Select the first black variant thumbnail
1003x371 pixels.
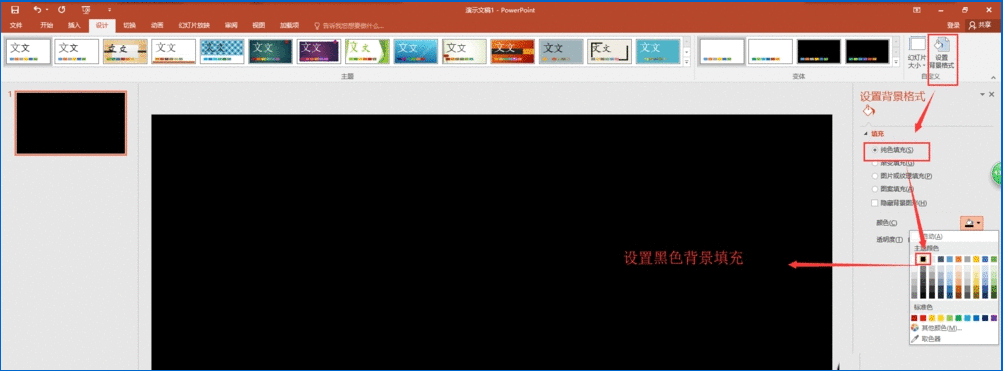(x=819, y=51)
